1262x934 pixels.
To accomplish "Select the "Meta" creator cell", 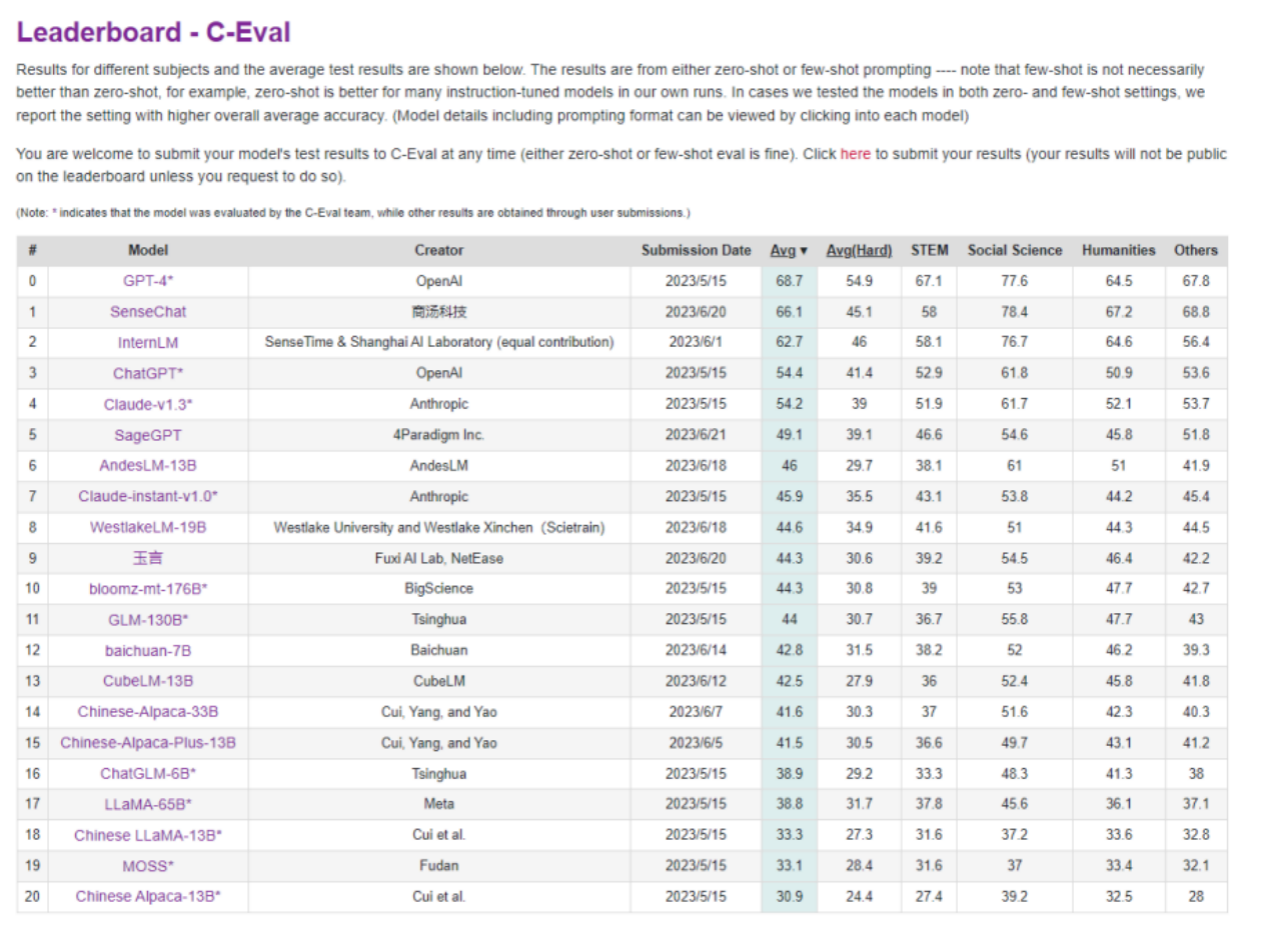I will [x=439, y=804].
